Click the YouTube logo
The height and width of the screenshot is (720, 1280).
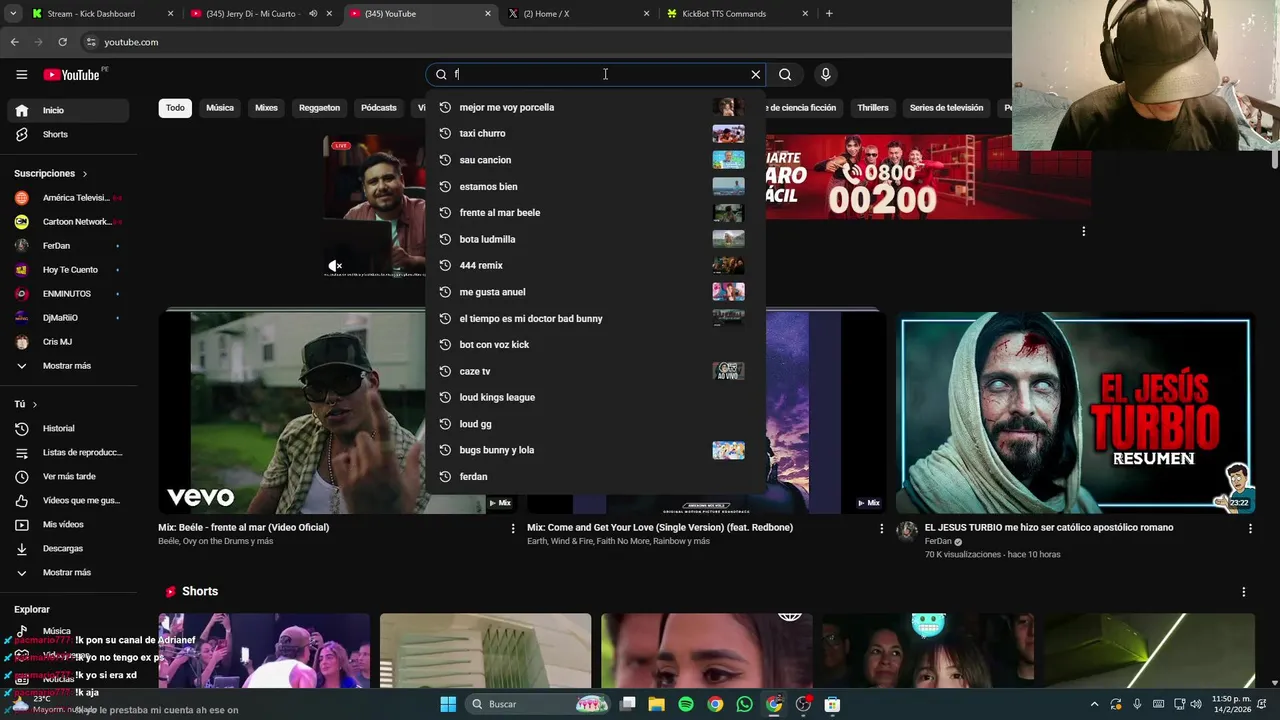point(71,75)
